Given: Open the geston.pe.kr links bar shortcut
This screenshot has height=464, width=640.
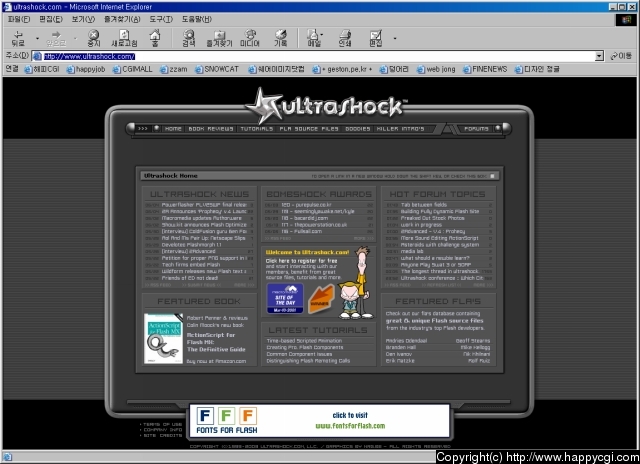Looking at the screenshot, I should [x=342, y=69].
